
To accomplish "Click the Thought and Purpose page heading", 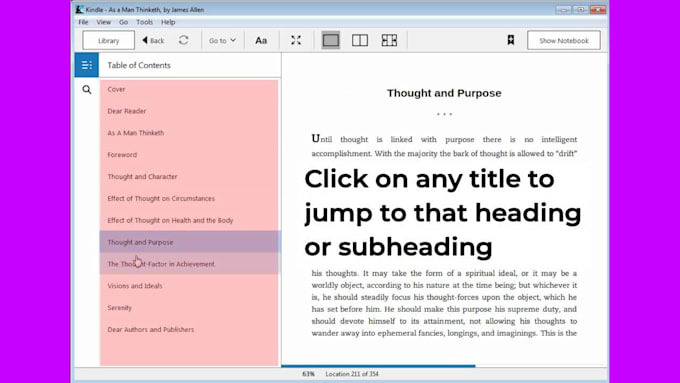I will (444, 93).
